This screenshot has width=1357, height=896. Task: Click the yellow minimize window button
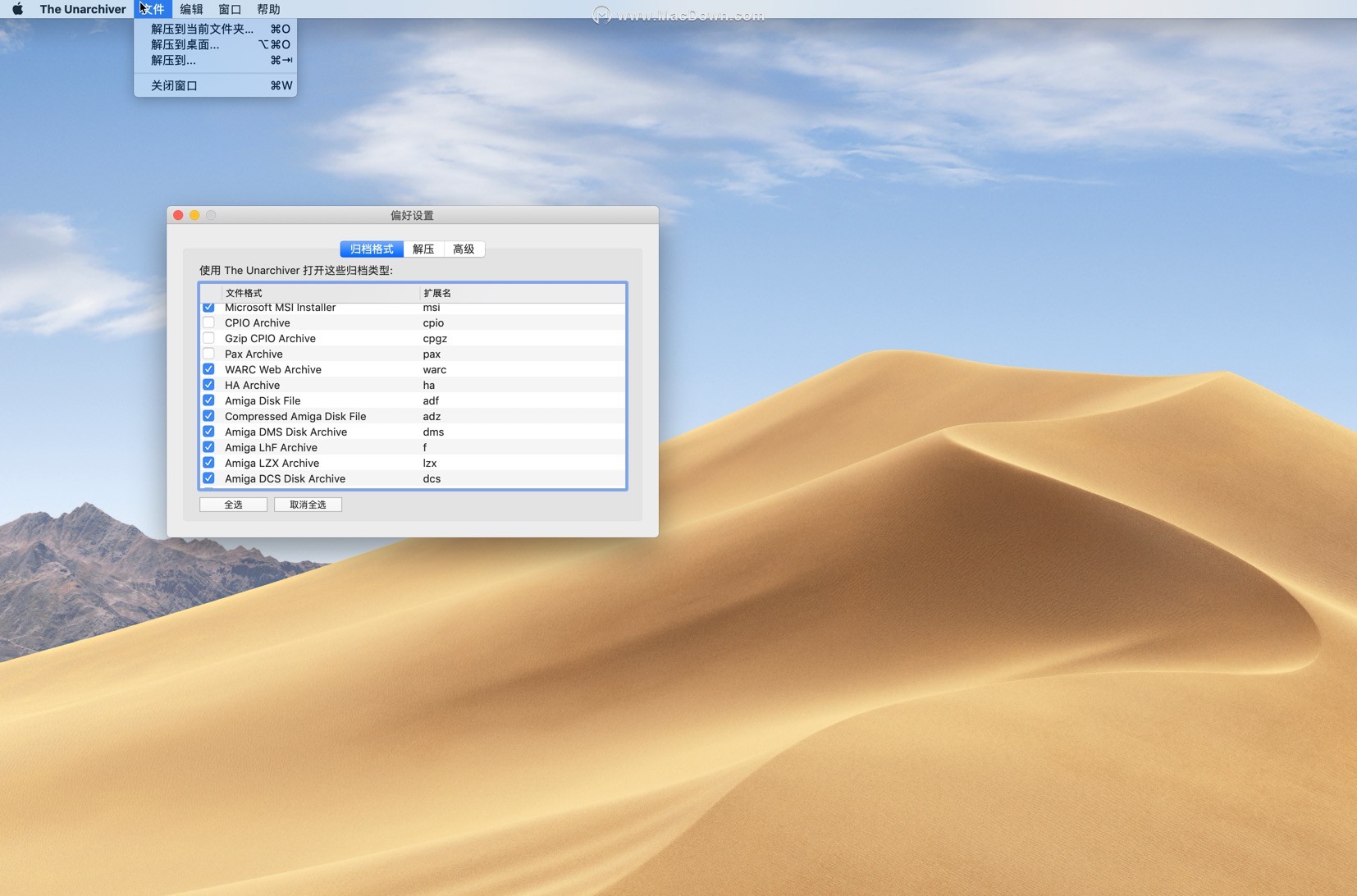(194, 215)
